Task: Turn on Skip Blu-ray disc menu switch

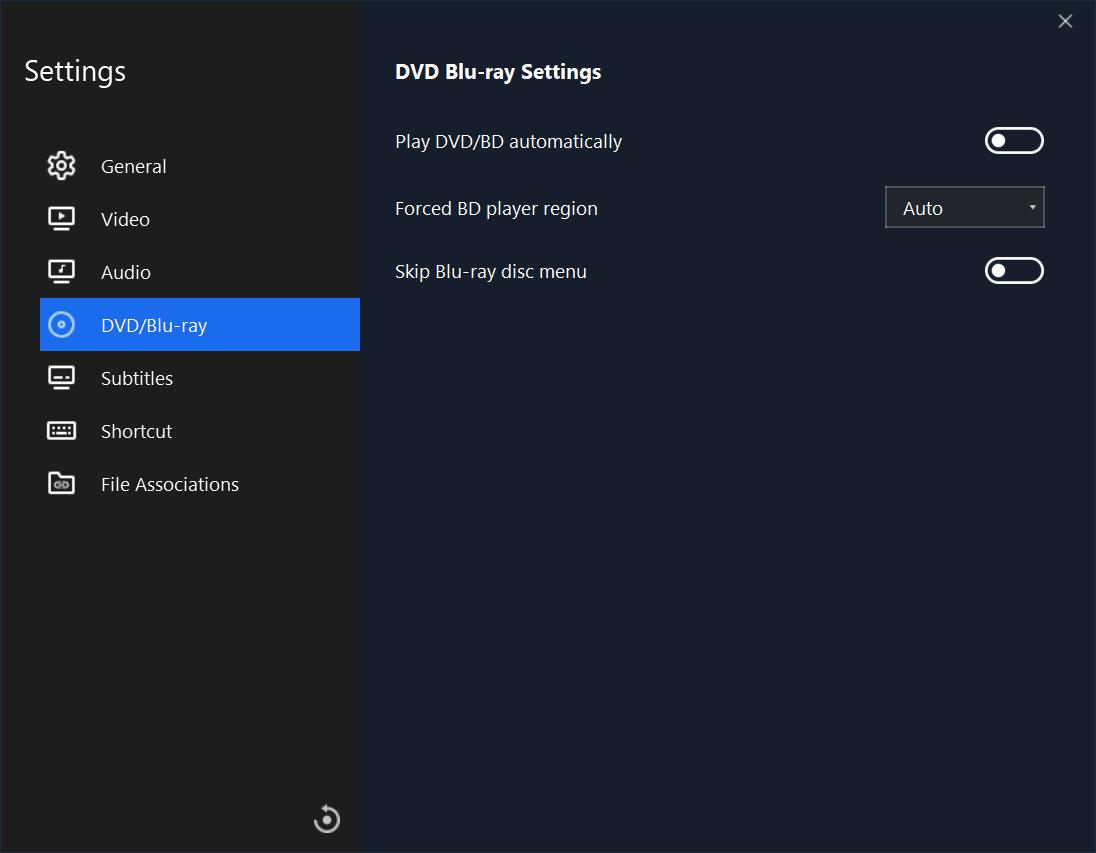Action: pos(1014,271)
